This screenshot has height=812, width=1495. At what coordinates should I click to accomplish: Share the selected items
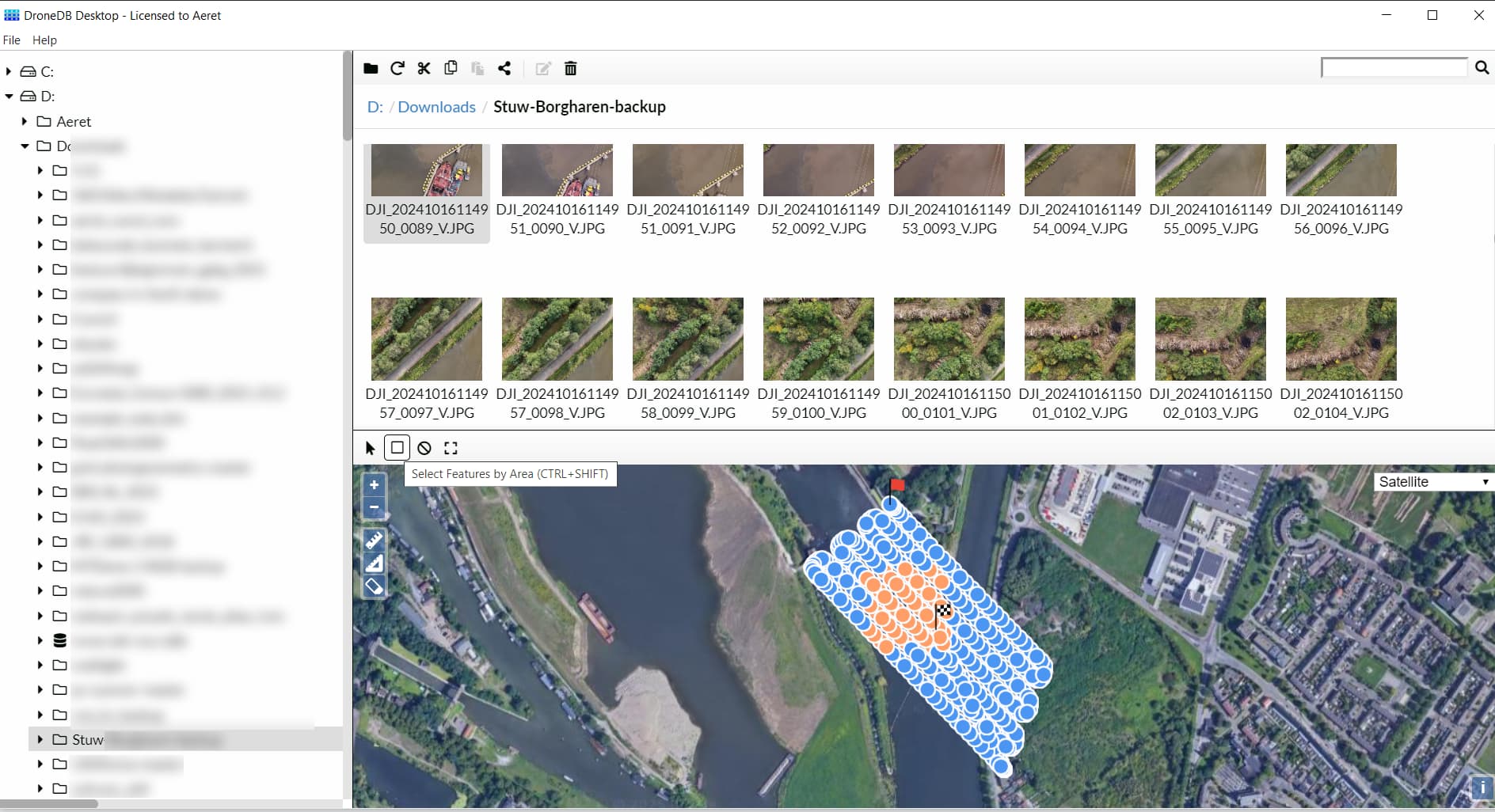point(504,69)
